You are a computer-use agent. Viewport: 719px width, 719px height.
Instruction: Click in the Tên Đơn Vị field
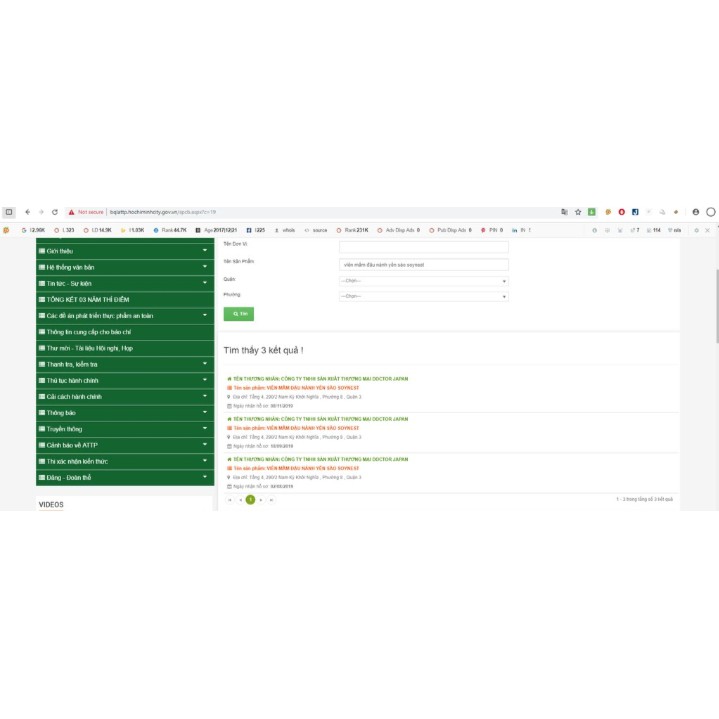tap(423, 246)
